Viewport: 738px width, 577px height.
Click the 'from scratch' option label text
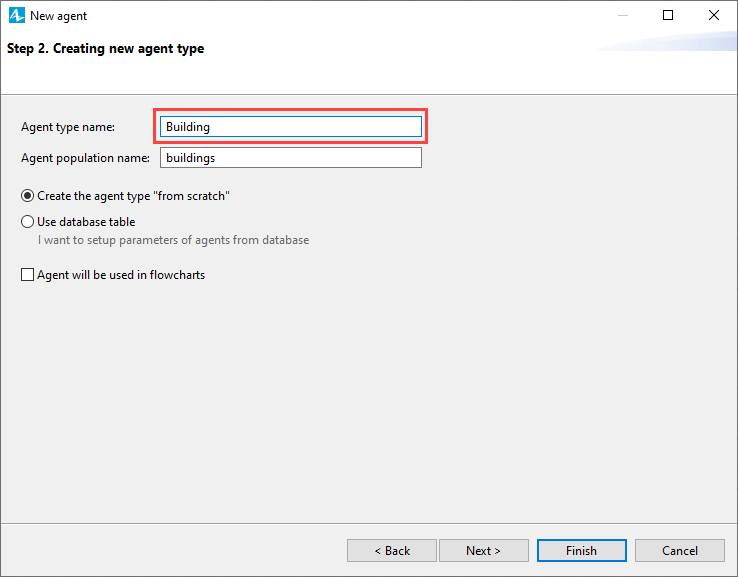(133, 196)
